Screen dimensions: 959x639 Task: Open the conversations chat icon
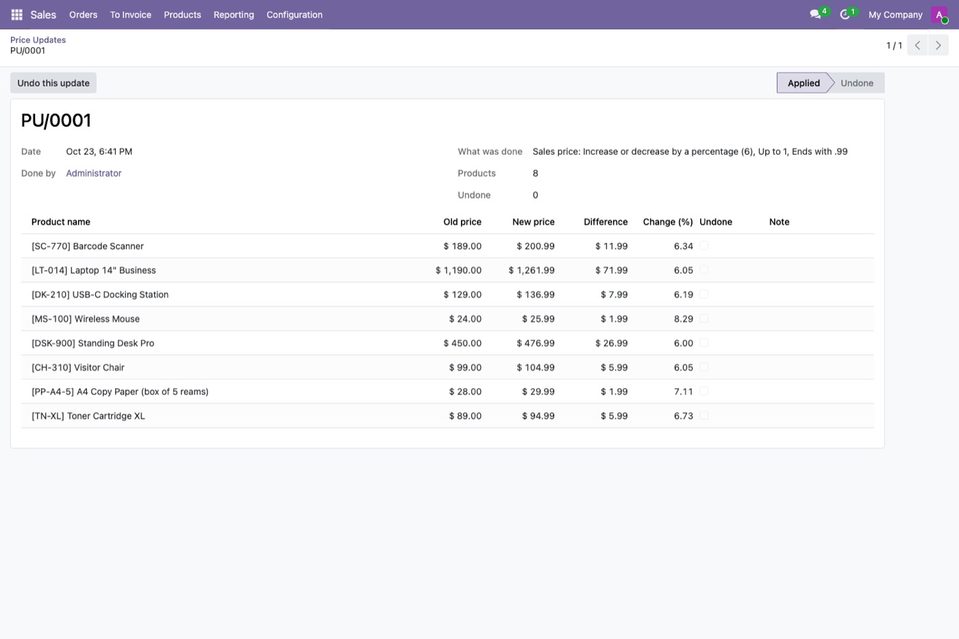point(815,15)
